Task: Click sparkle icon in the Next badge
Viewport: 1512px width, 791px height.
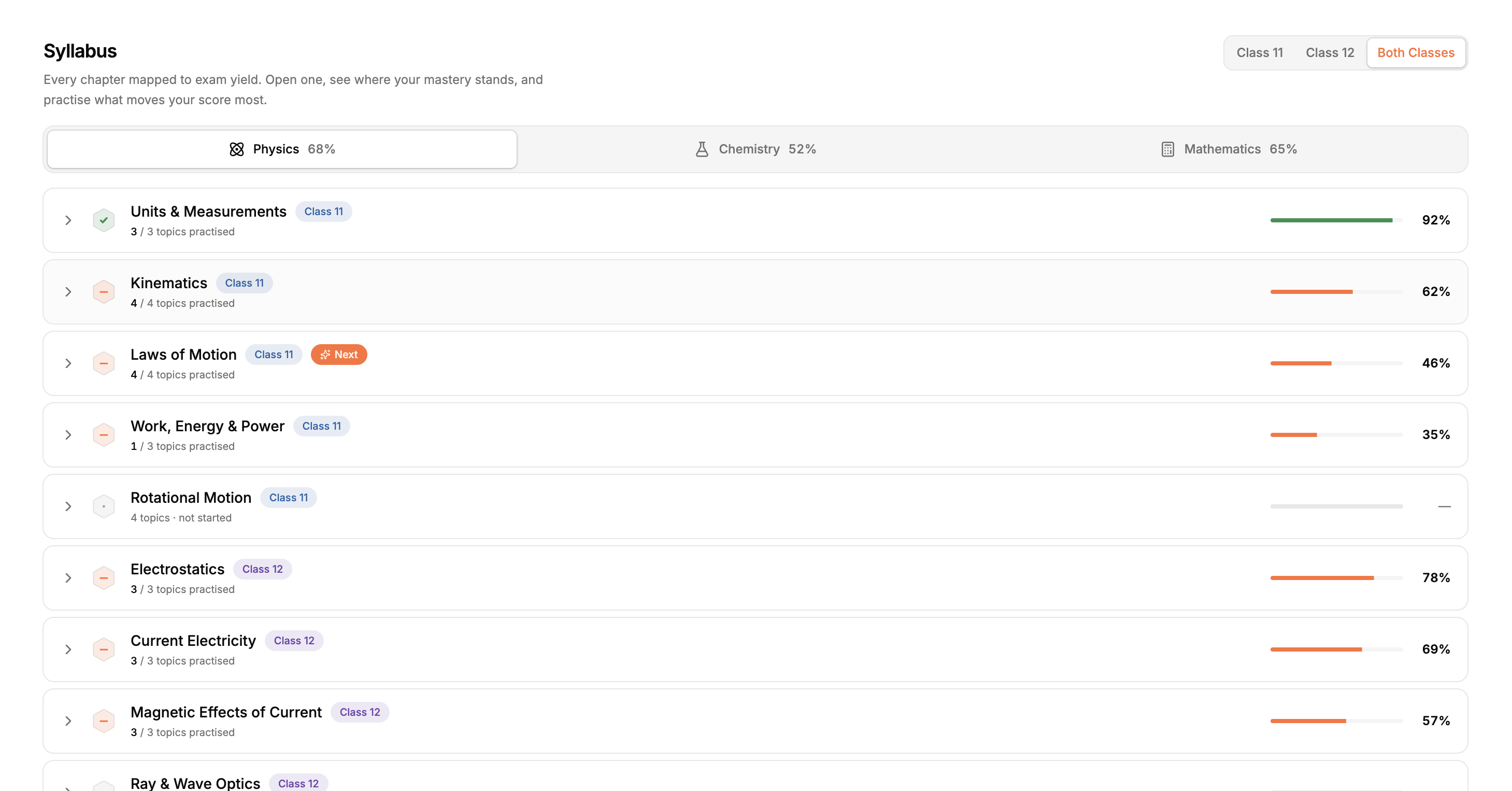Action: pyautogui.click(x=325, y=355)
